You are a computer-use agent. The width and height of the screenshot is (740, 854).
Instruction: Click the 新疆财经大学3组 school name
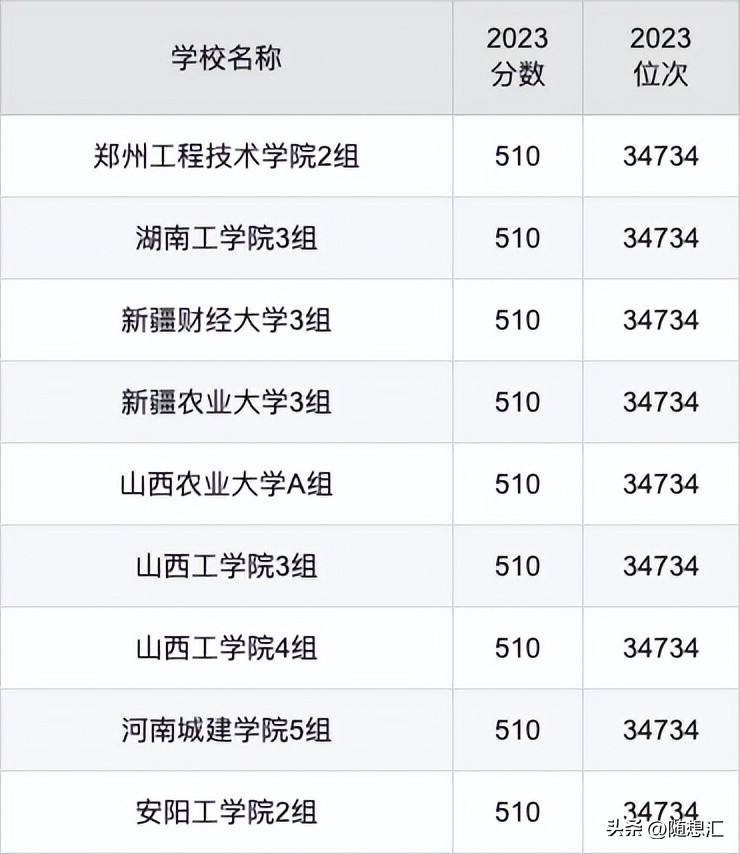click(226, 320)
